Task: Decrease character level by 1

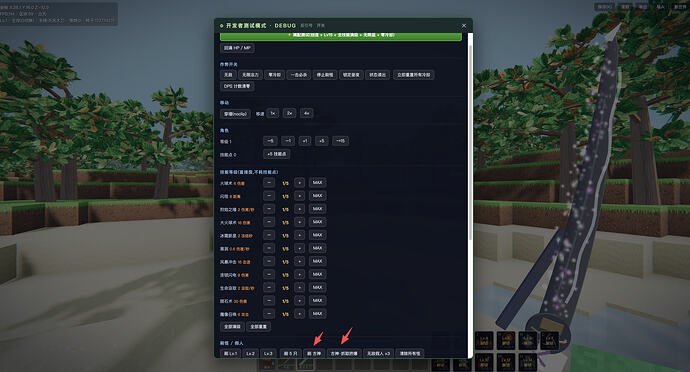Action: click(x=288, y=141)
